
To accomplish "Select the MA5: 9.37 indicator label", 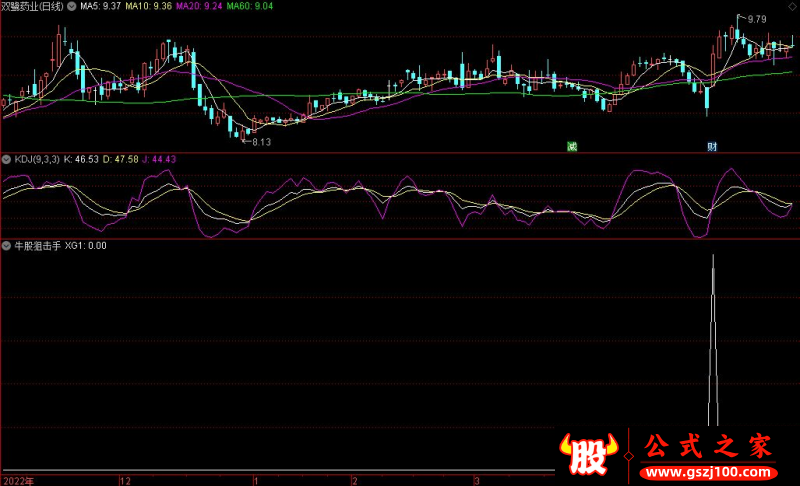I will tap(100, 6).
